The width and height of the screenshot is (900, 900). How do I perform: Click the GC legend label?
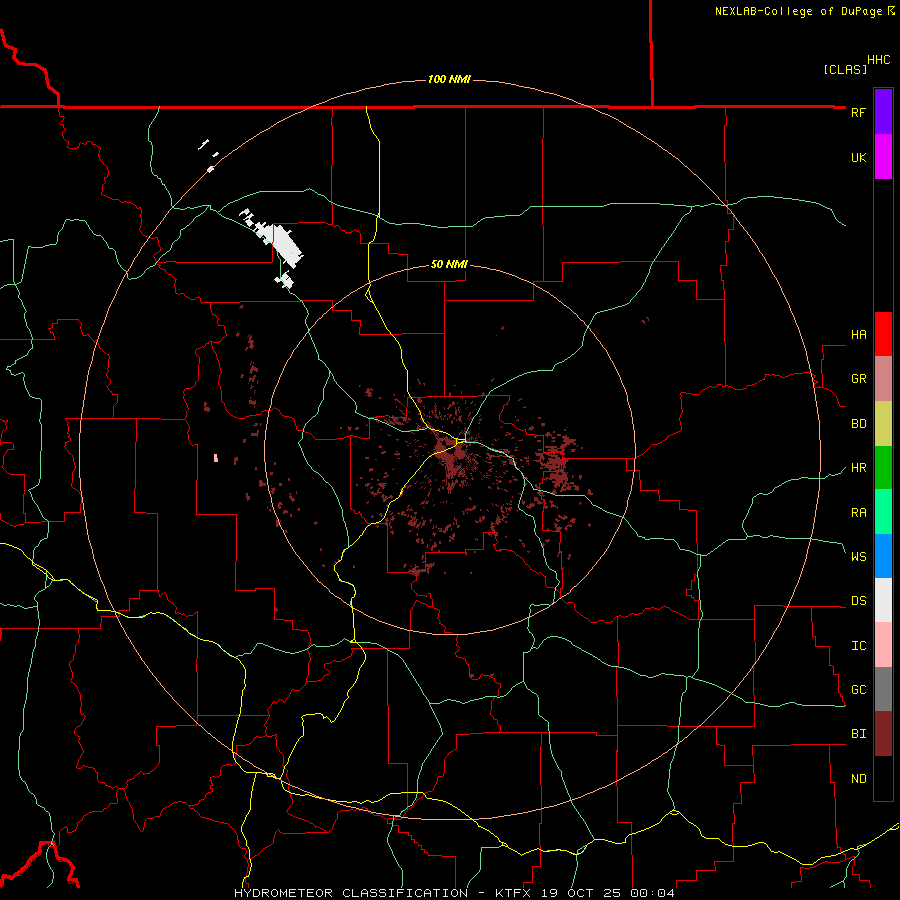pos(858,689)
